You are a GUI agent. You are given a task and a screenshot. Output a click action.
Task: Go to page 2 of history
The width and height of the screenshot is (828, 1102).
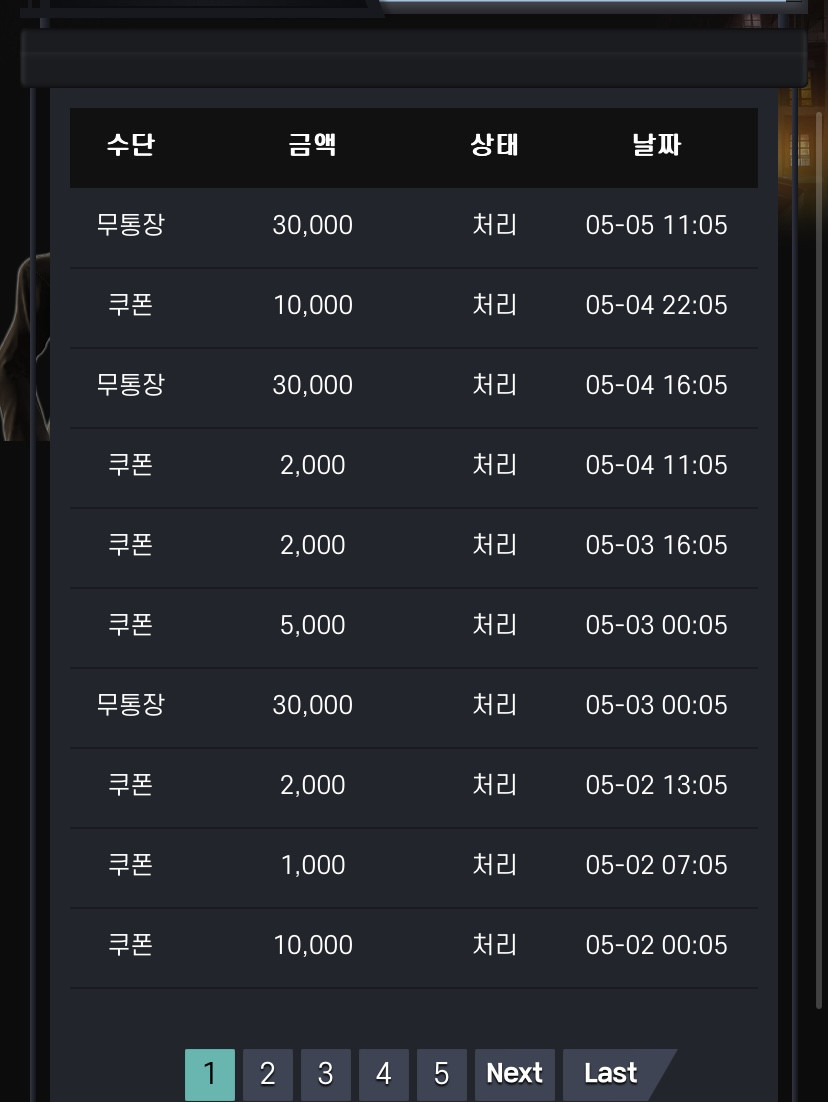[268, 1074]
